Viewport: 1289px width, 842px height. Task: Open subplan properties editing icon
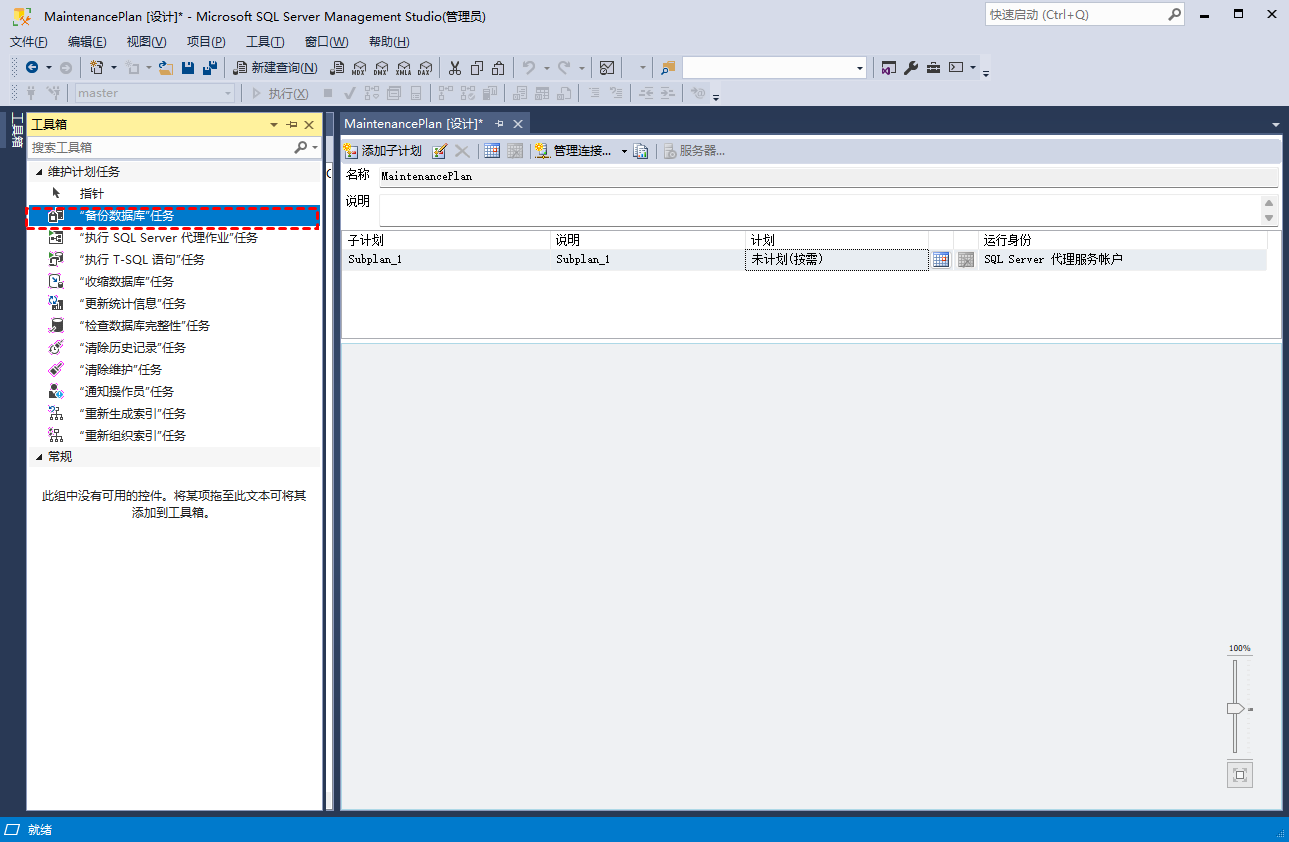coord(440,151)
